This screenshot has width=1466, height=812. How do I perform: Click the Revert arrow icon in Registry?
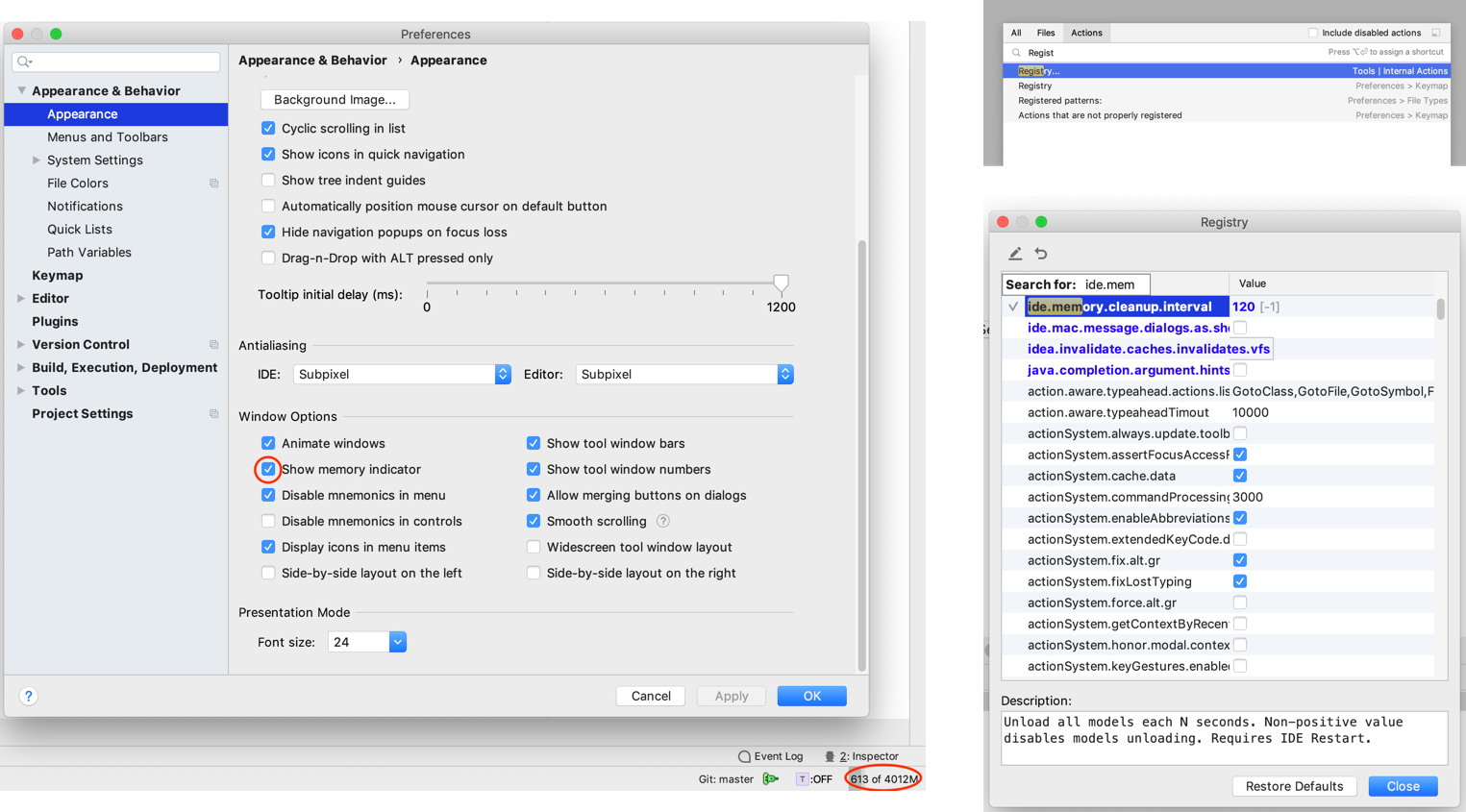[x=1041, y=254]
